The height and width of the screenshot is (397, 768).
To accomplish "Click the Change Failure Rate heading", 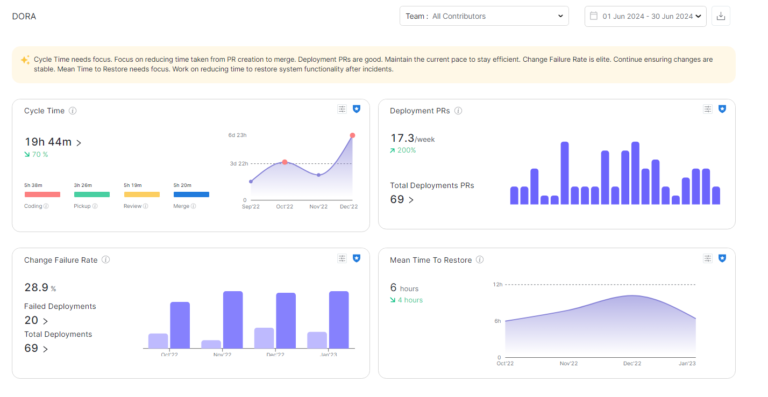I will tap(61, 260).
